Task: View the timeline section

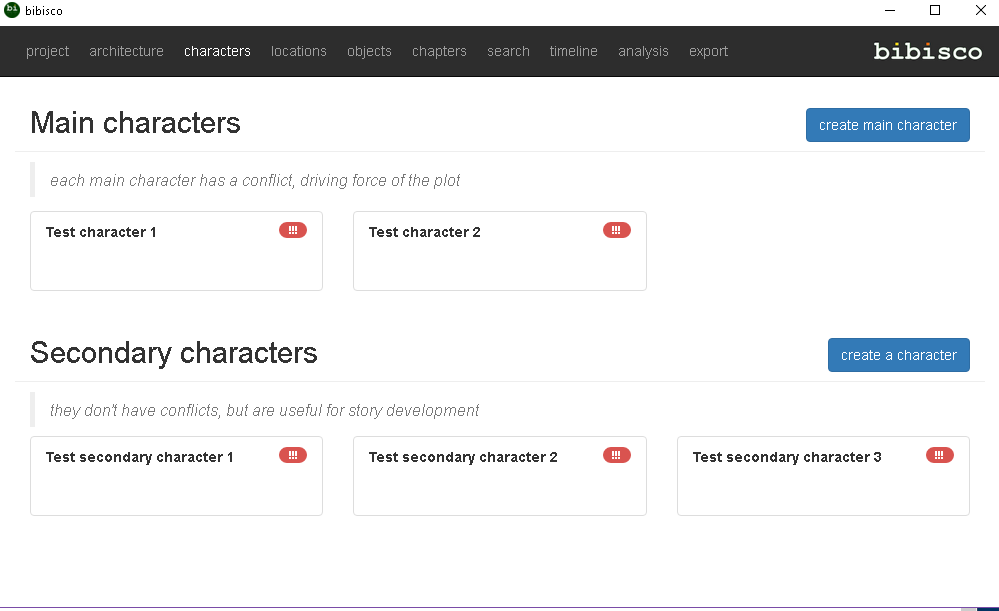Action: click(573, 51)
